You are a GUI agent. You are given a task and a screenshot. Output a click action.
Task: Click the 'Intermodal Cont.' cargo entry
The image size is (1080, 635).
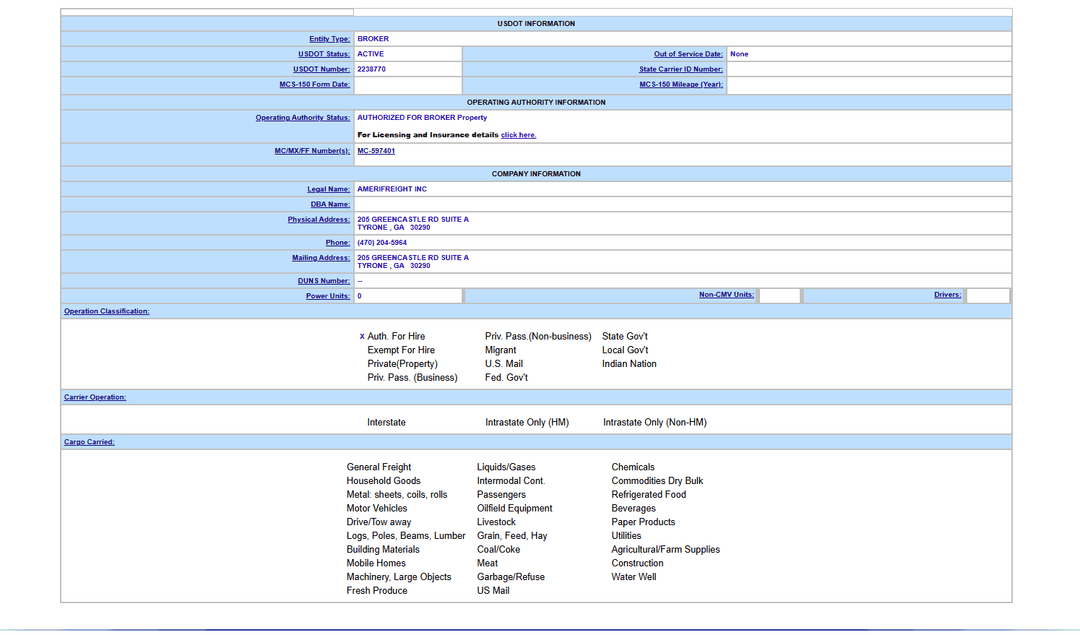511,481
